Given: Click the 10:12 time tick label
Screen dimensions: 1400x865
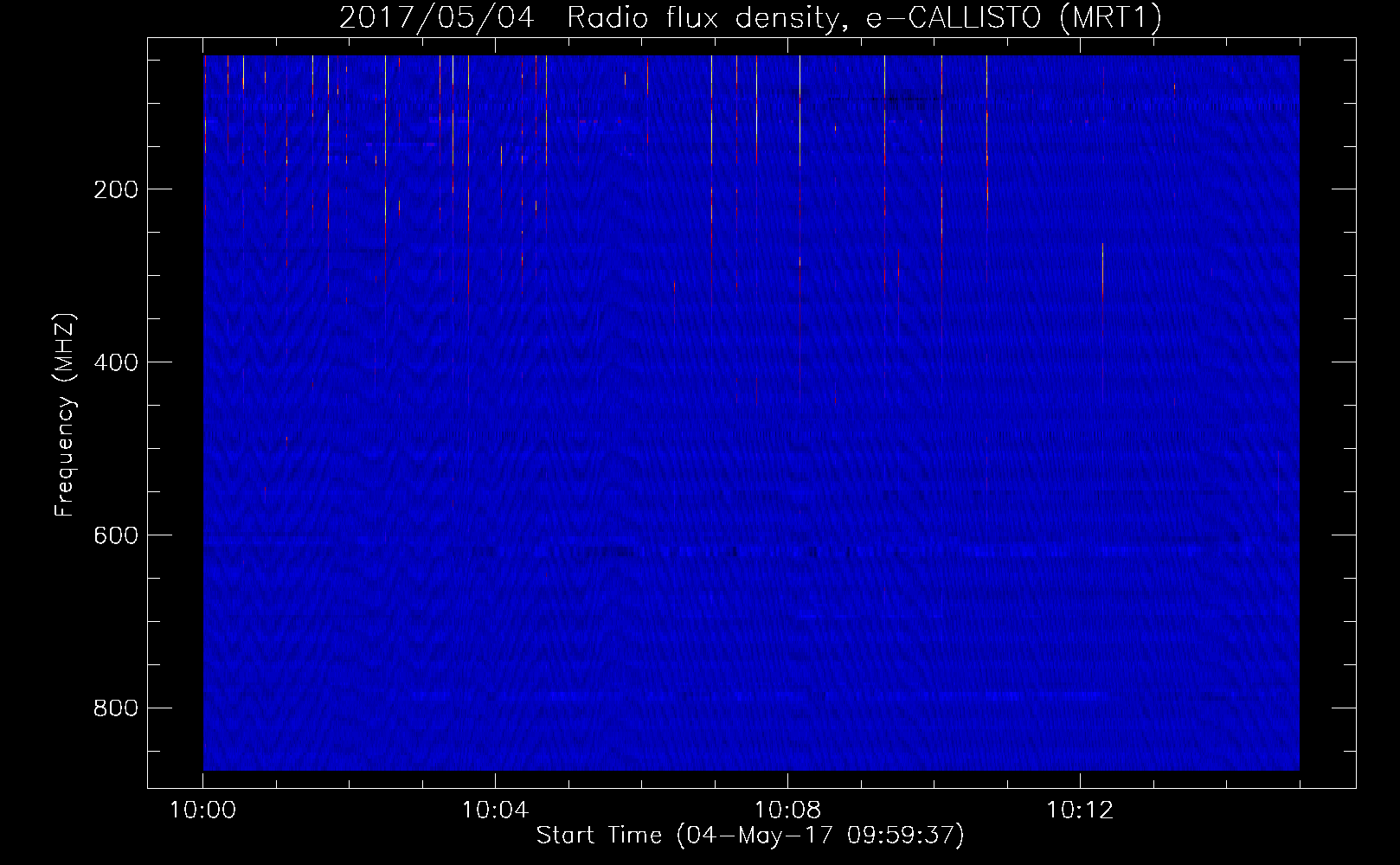Looking at the screenshot, I should [1080, 811].
